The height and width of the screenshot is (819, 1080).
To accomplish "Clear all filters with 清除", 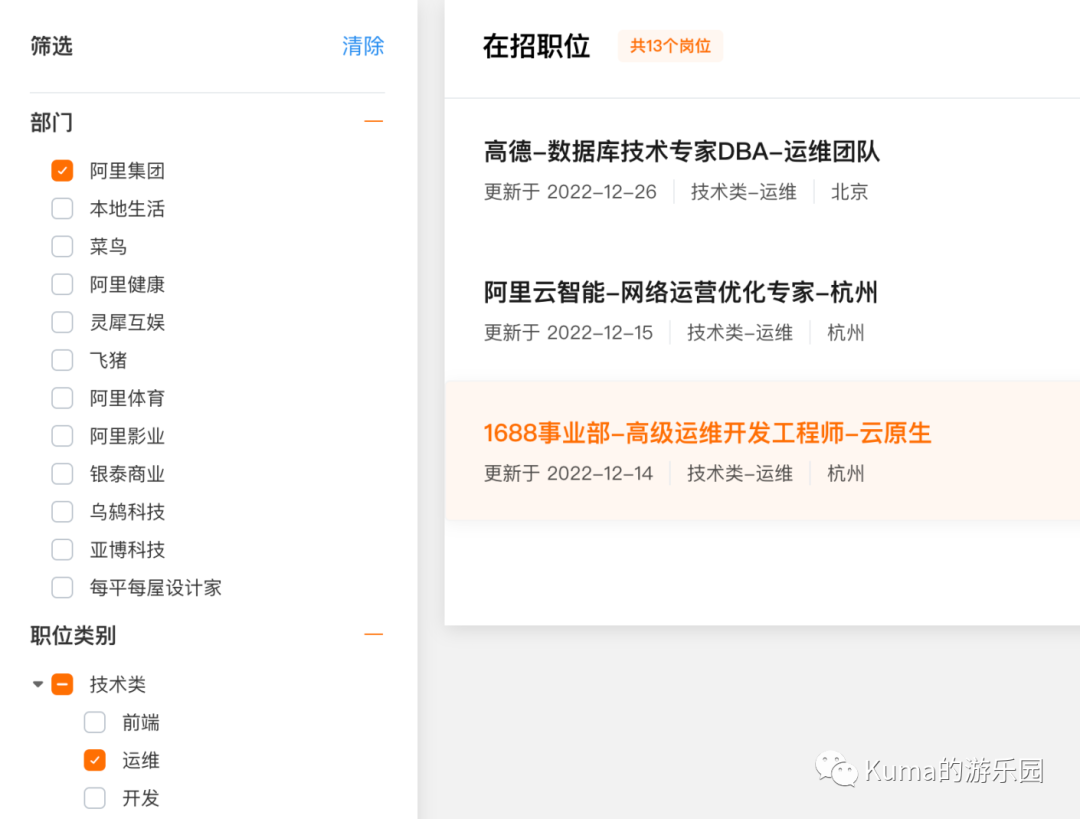I will click(x=363, y=46).
